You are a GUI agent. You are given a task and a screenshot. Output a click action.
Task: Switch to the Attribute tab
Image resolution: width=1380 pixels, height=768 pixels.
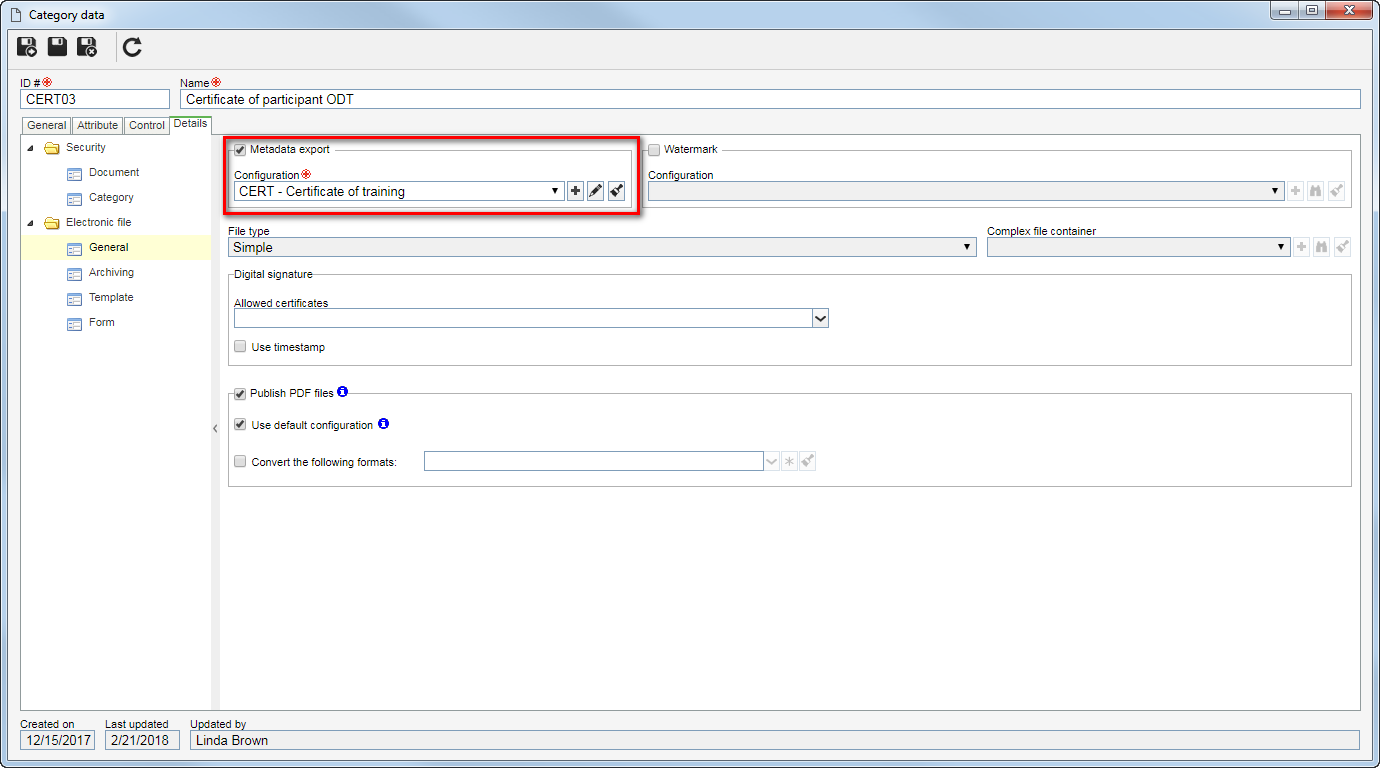[97, 125]
